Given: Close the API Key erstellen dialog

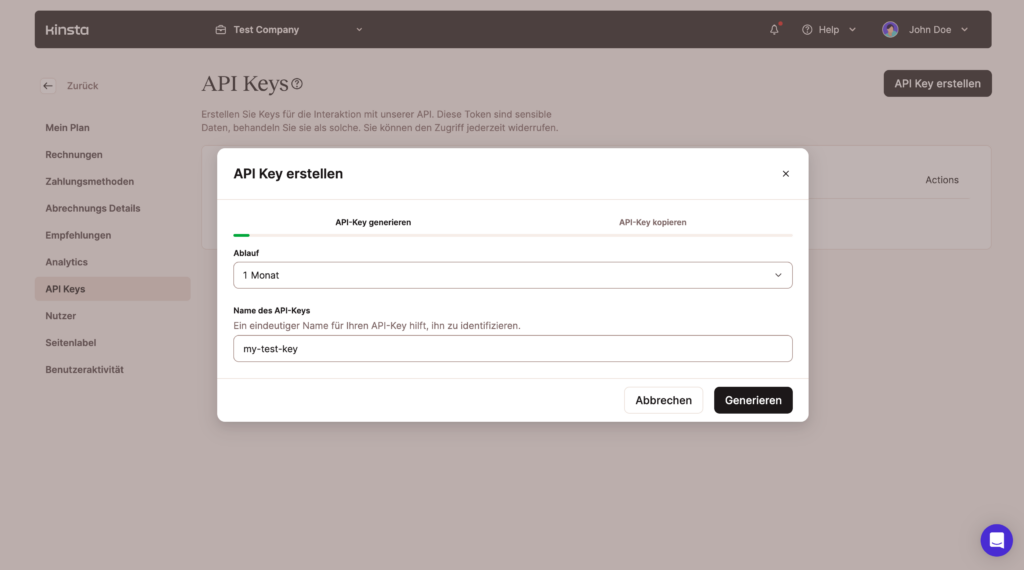Looking at the screenshot, I should [x=785, y=174].
